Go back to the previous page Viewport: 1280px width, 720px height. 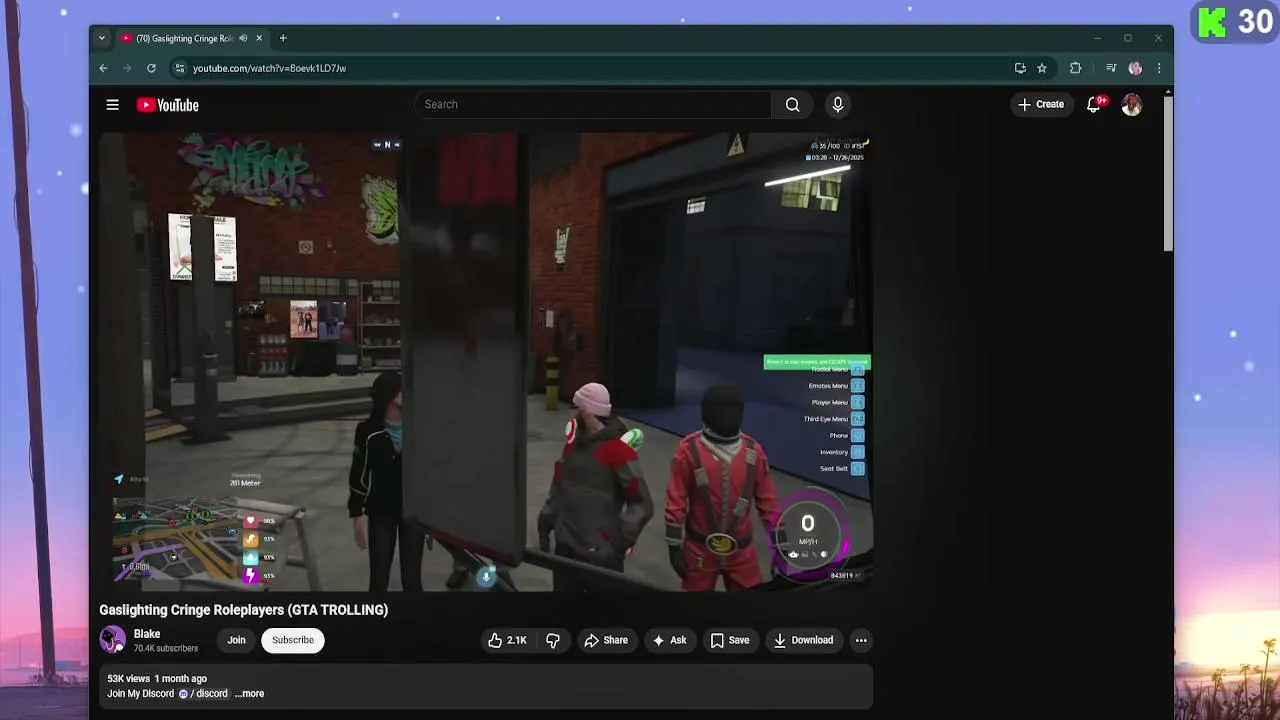pos(103,68)
